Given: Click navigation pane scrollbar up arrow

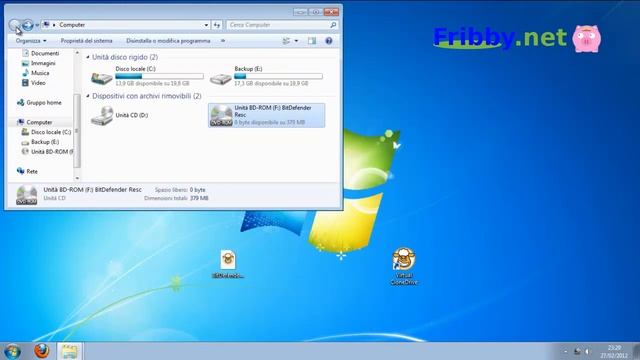Looking at the screenshot, I should 77,53.
